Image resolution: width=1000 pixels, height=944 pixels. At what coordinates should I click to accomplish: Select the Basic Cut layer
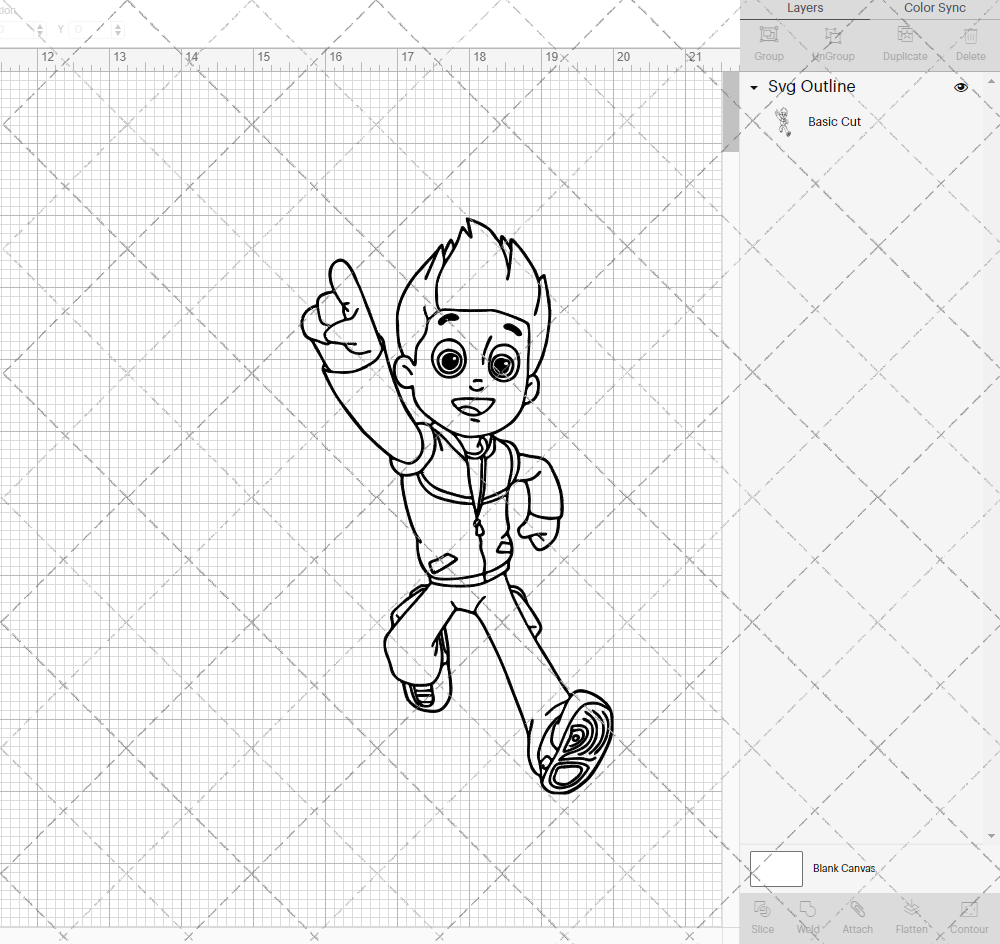[834, 121]
